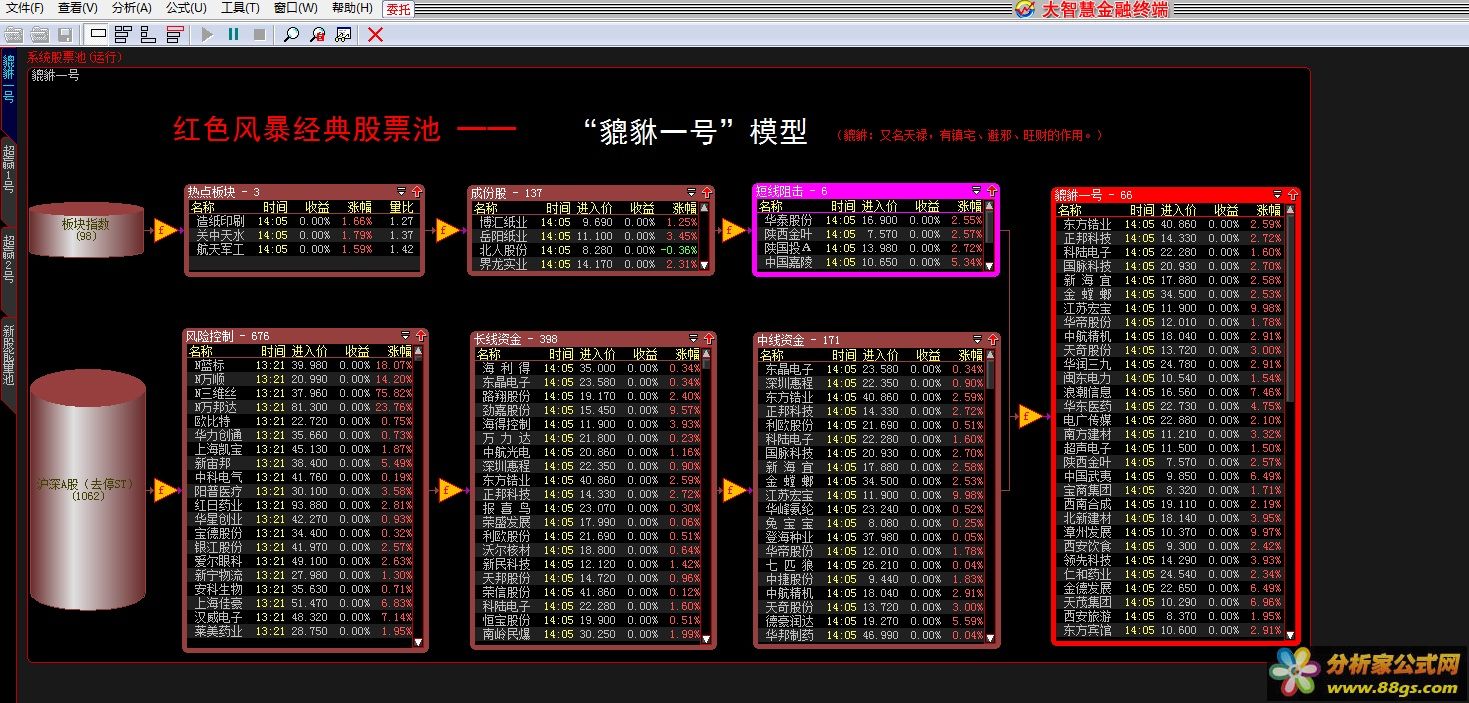Click the grayed save disk icon
This screenshot has width=1469, height=703.
[x=65, y=34]
